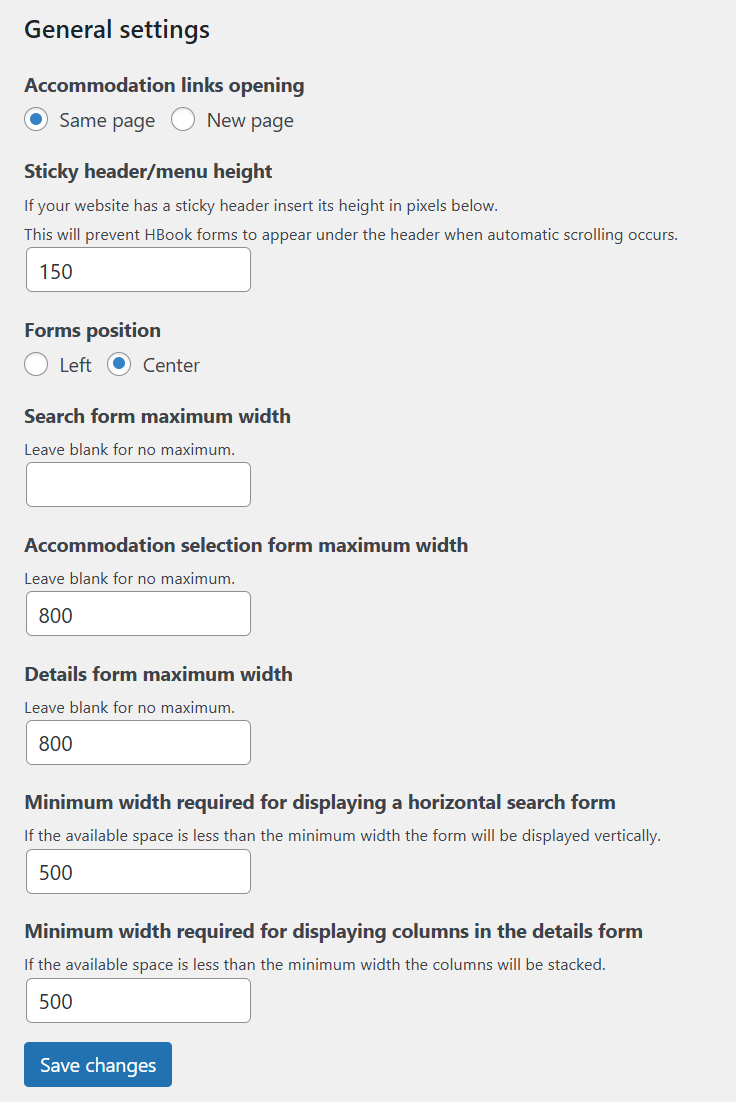
Task: Click the "Accommodation selection form maximum width" label
Action: 246,546
